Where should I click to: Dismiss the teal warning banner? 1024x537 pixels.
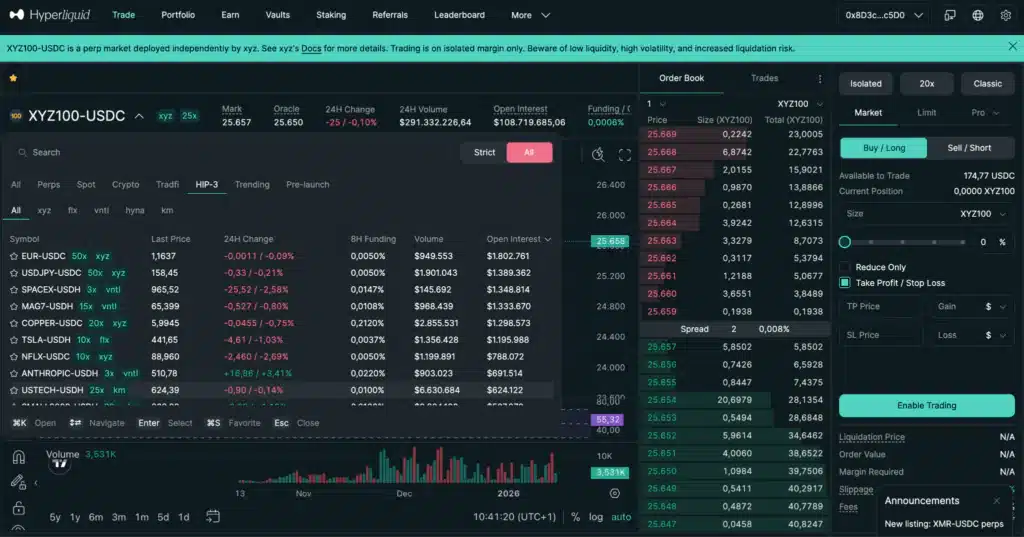point(1010,48)
